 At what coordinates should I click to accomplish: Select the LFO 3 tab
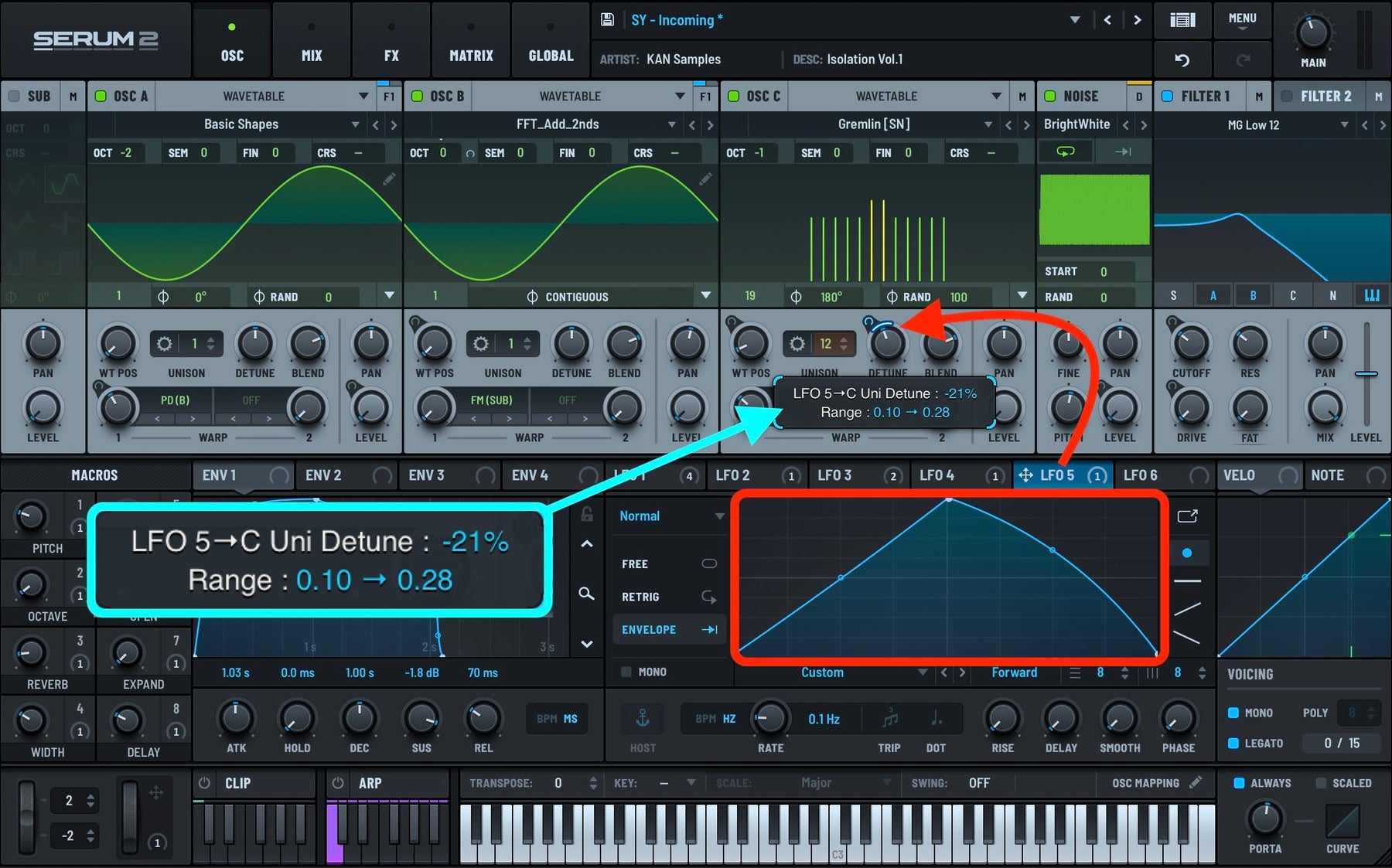[x=859, y=475]
